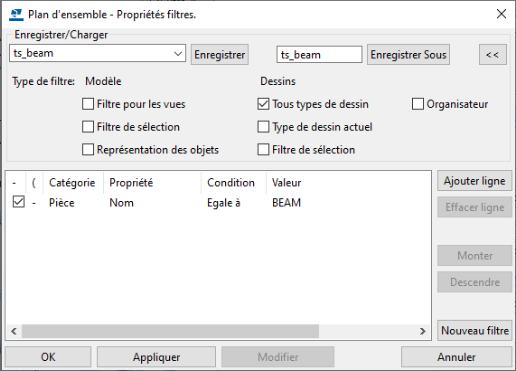Viewport: 516px width, 371px height.
Task: Toggle the Pièce row checkbox
Action: [x=19, y=202]
